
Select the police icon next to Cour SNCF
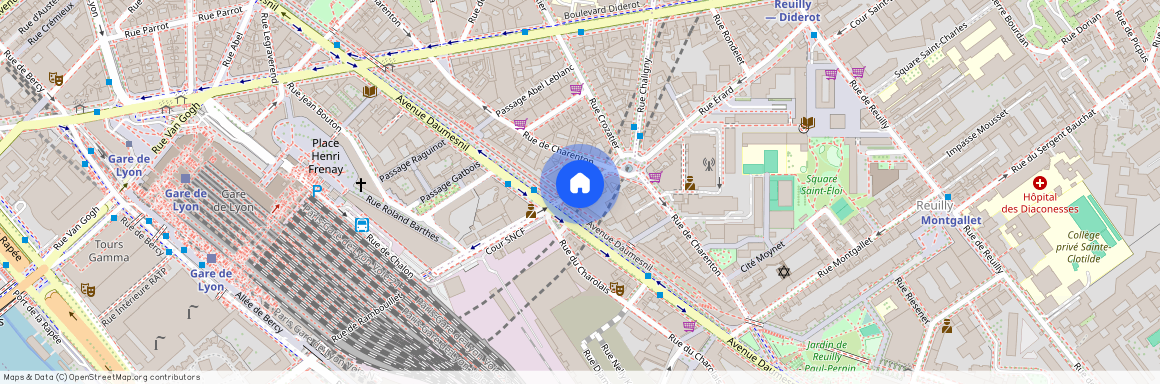click(x=530, y=212)
